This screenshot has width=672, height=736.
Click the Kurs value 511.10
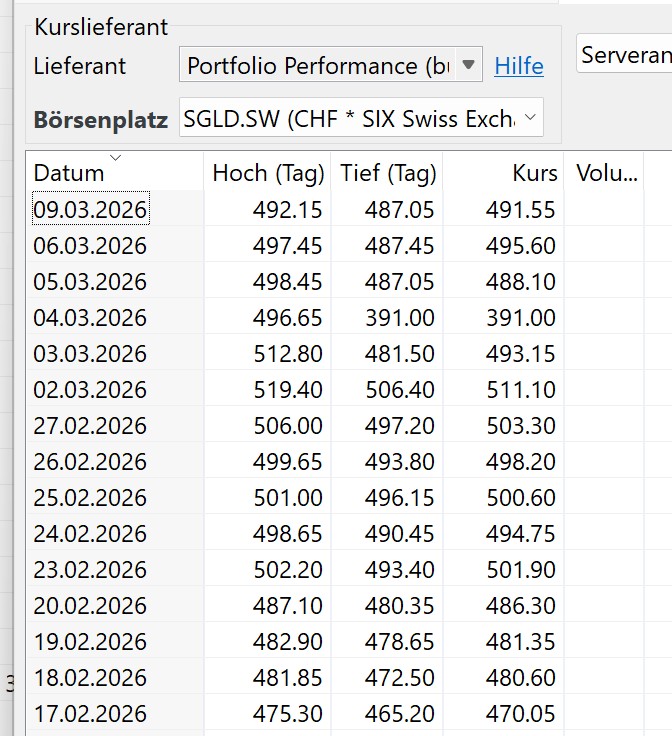click(521, 390)
